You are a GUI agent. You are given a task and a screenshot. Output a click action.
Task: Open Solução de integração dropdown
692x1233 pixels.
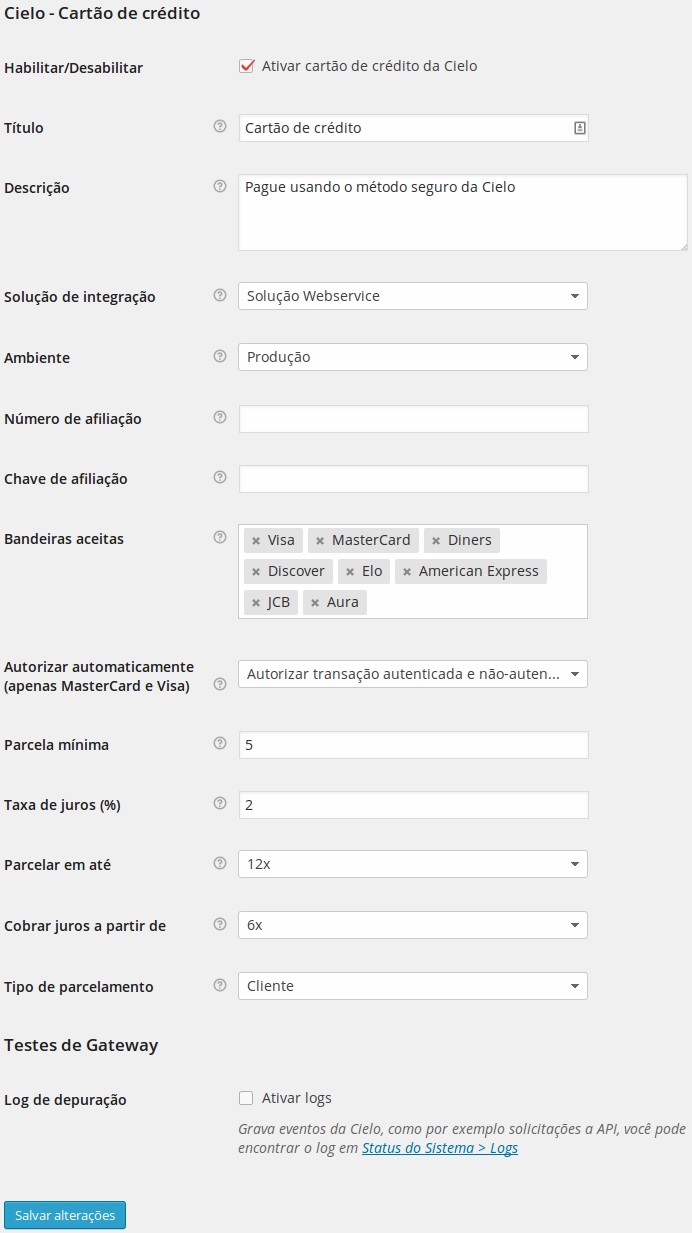click(412, 296)
